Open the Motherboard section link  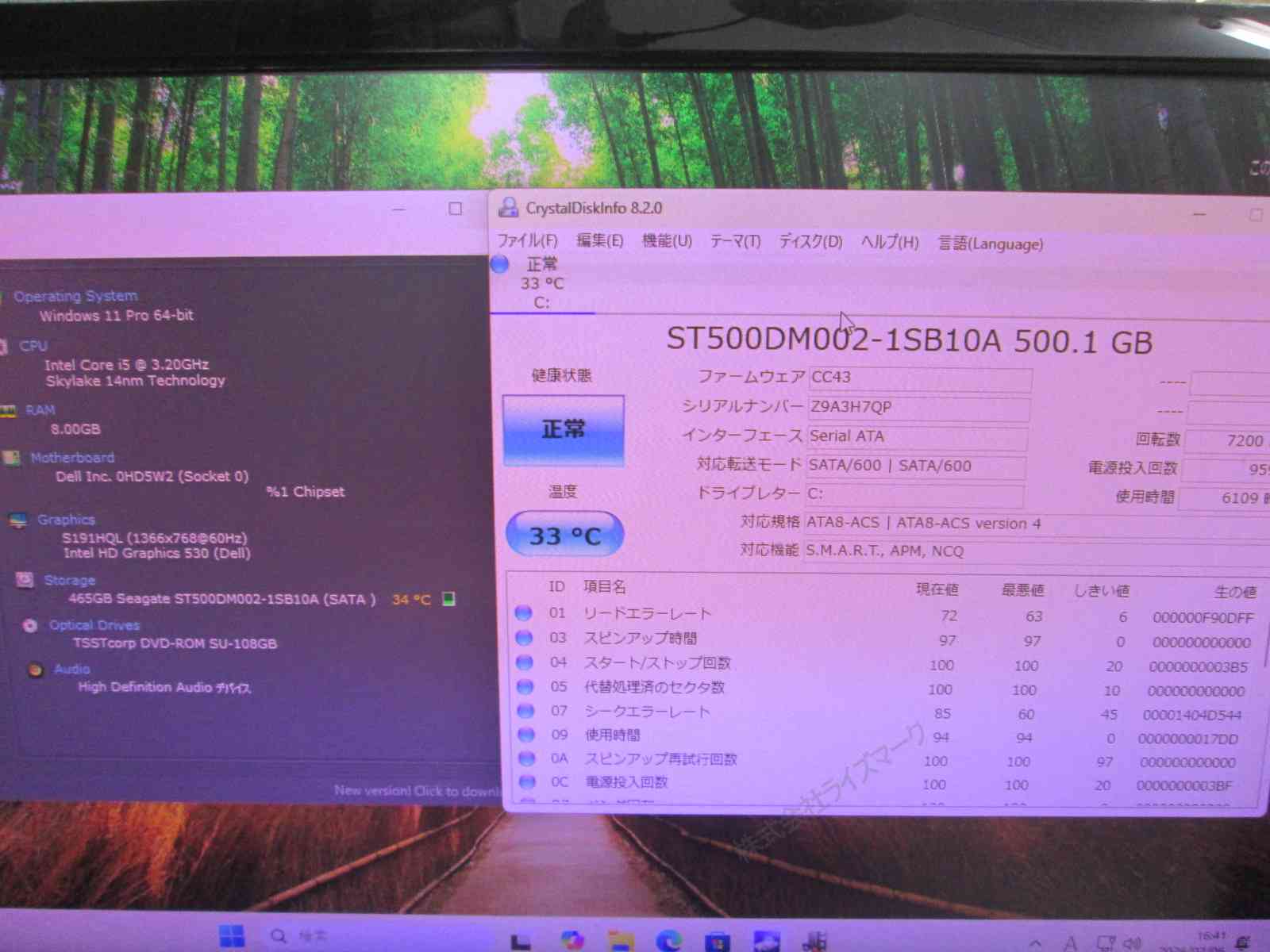[72, 458]
